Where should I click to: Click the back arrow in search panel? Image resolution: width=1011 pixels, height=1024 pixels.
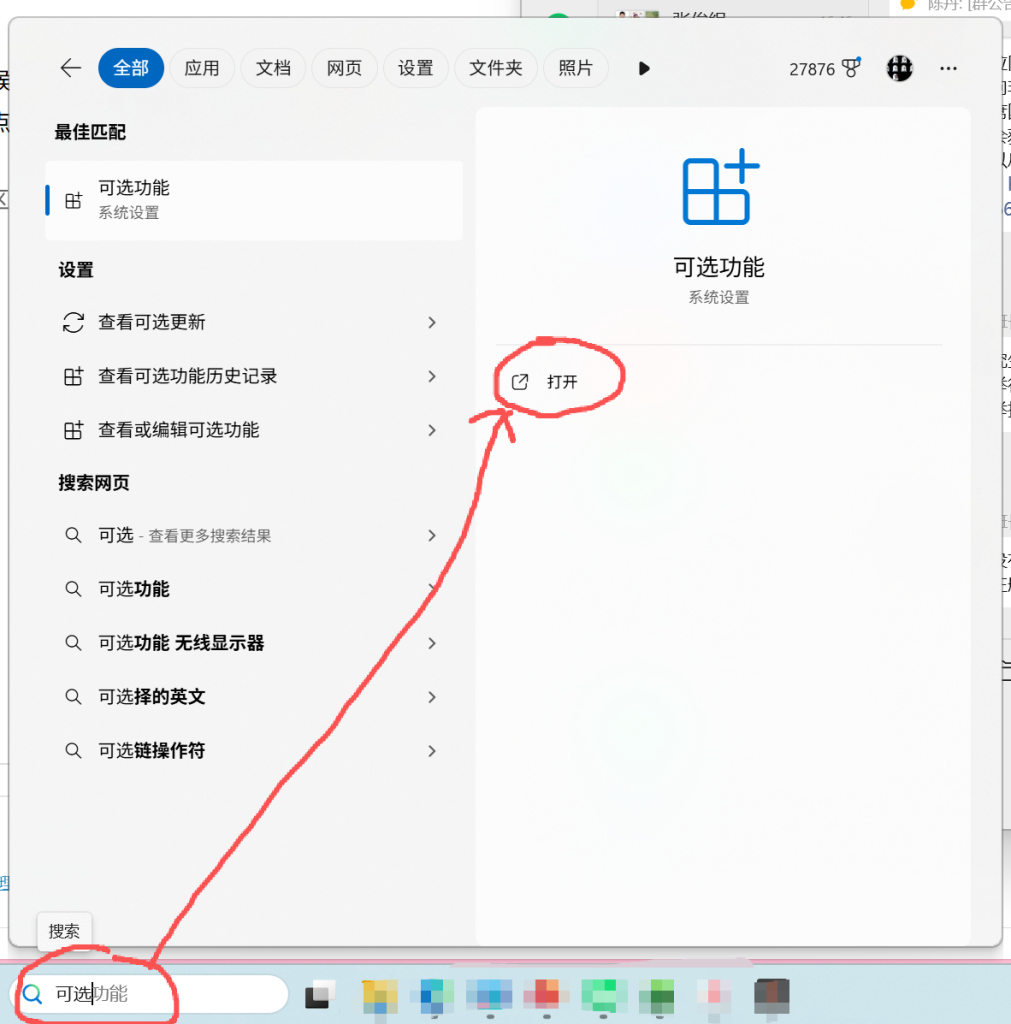pos(70,68)
